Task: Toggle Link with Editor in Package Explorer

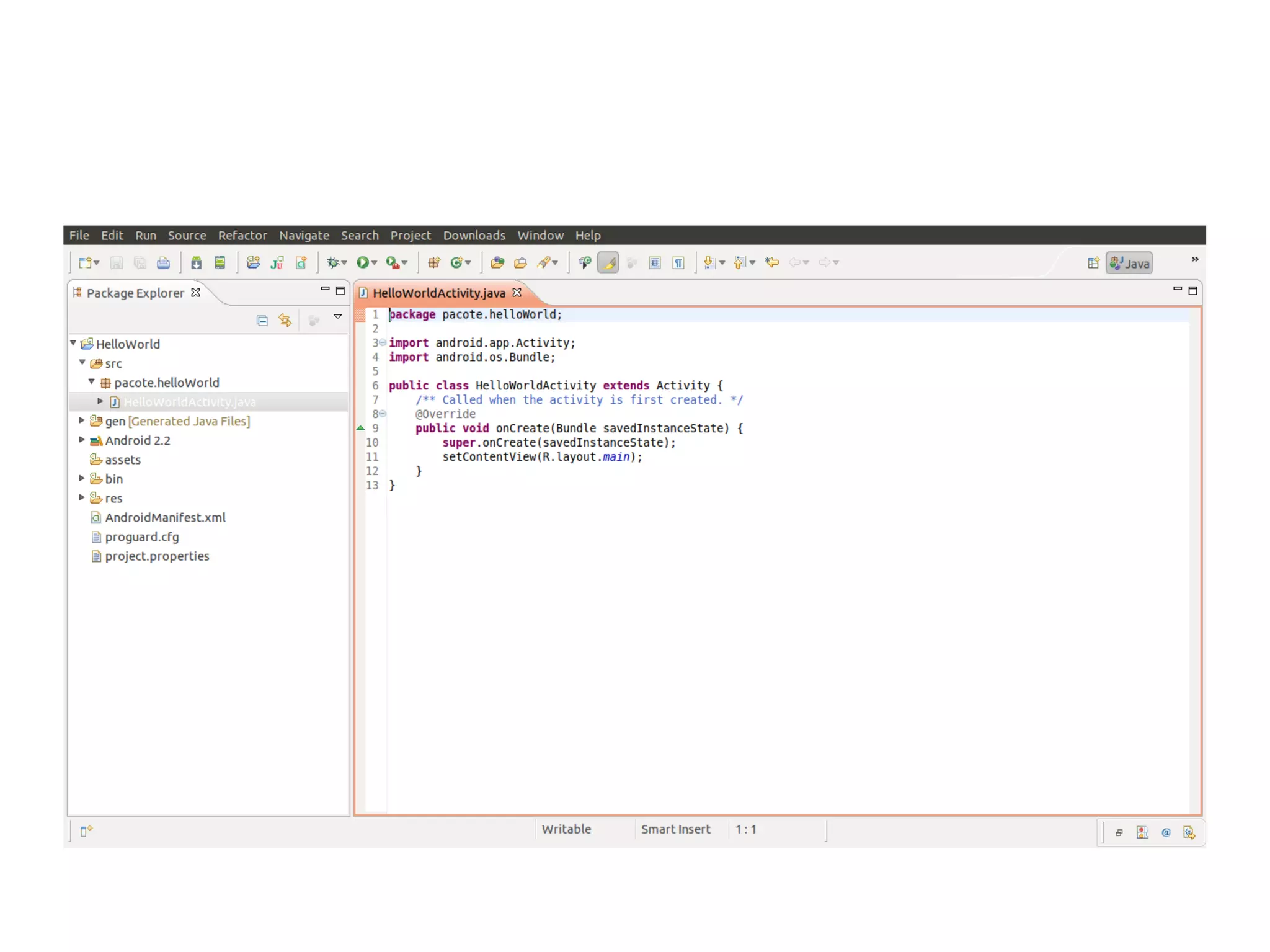Action: 285,320
